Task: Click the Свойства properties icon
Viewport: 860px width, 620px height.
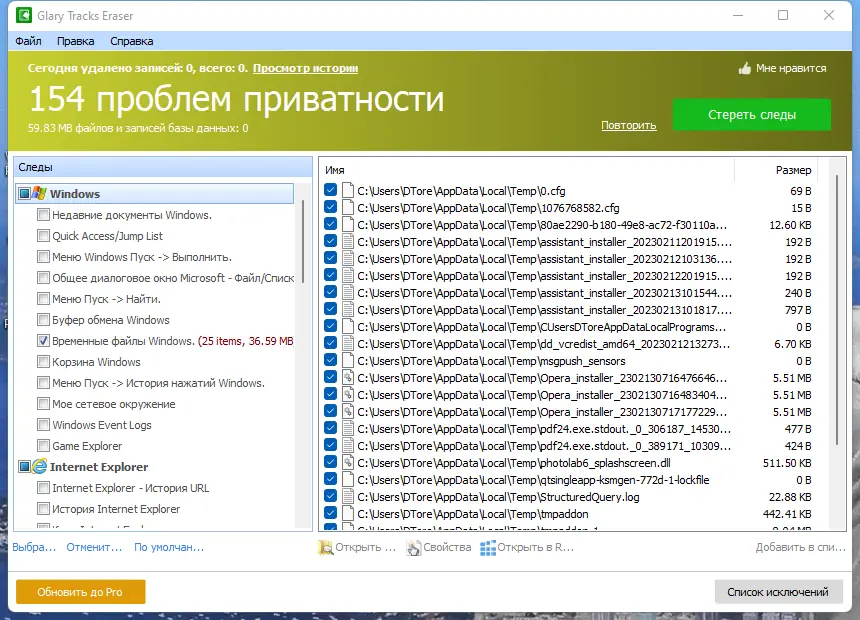Action: (415, 547)
